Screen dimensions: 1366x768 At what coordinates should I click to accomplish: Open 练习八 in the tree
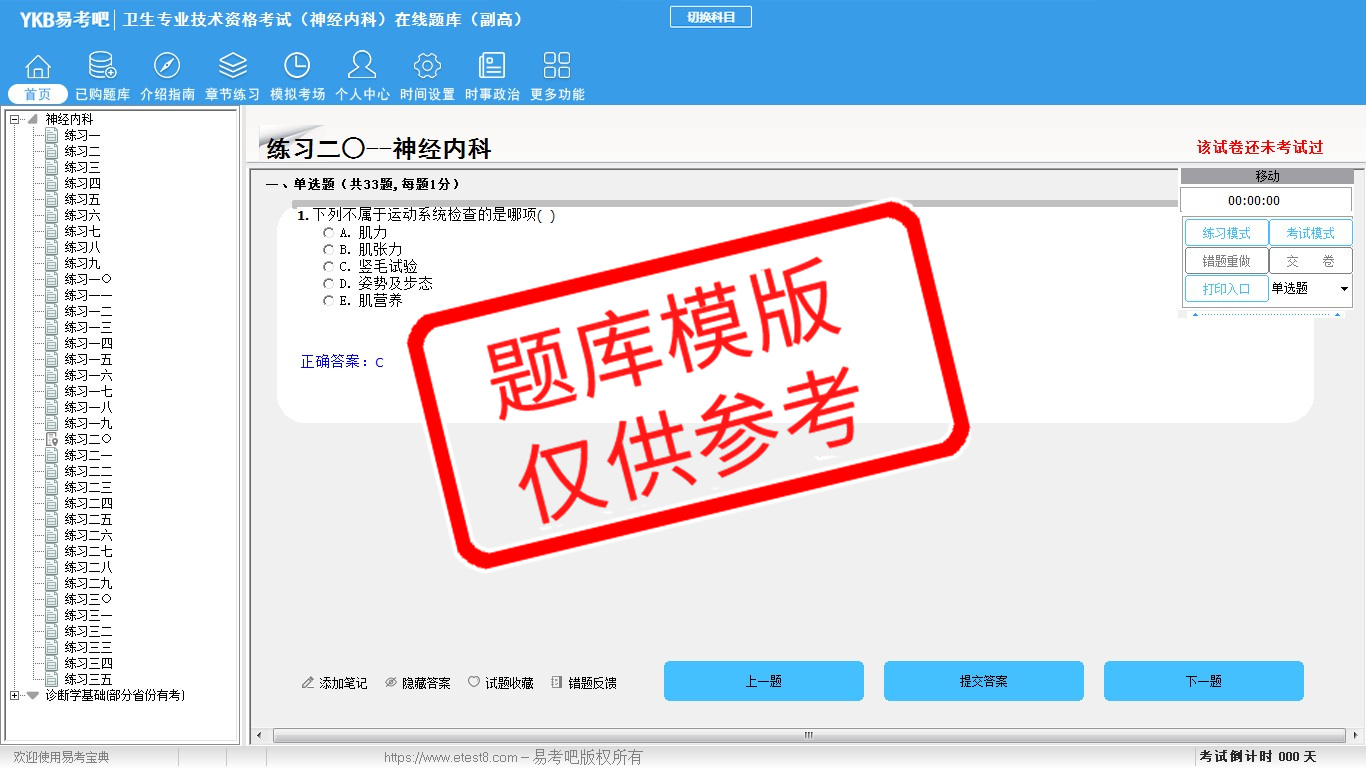point(83,247)
